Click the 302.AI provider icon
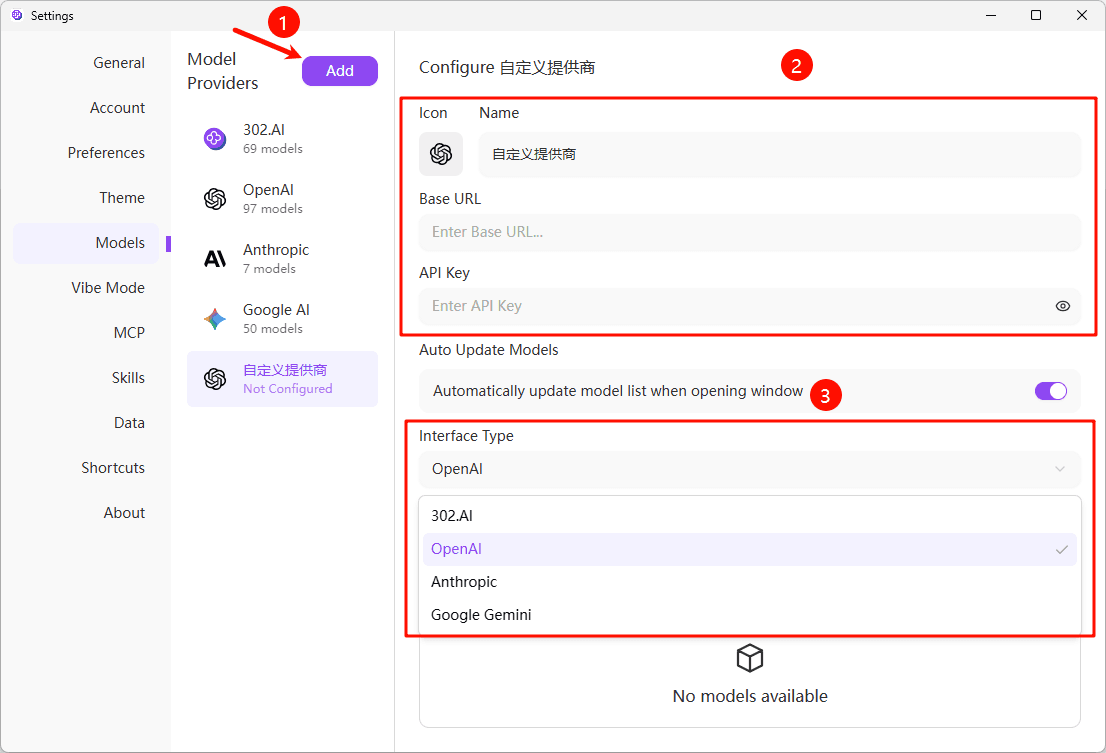Image resolution: width=1106 pixels, height=753 pixels. click(x=215, y=139)
